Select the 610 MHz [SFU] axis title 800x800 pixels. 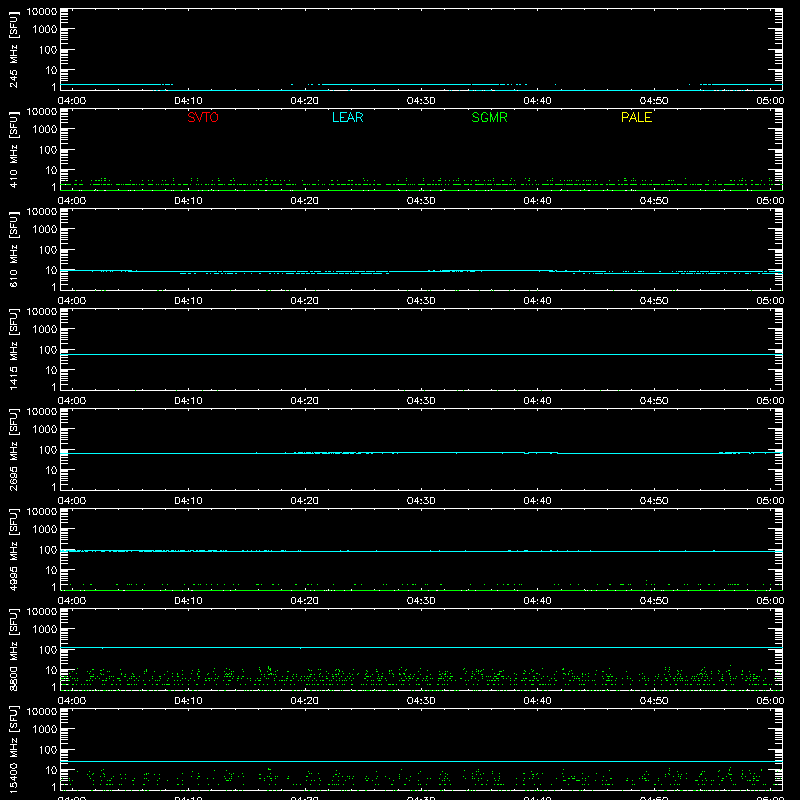click(x=13, y=249)
